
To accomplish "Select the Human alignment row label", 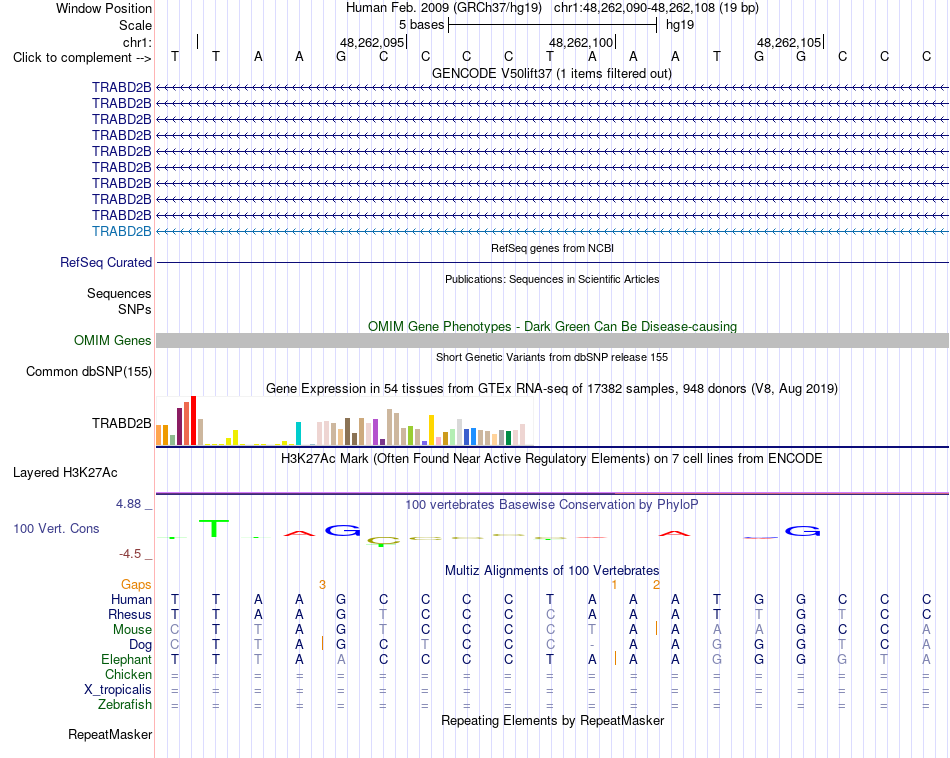I will point(131,600).
